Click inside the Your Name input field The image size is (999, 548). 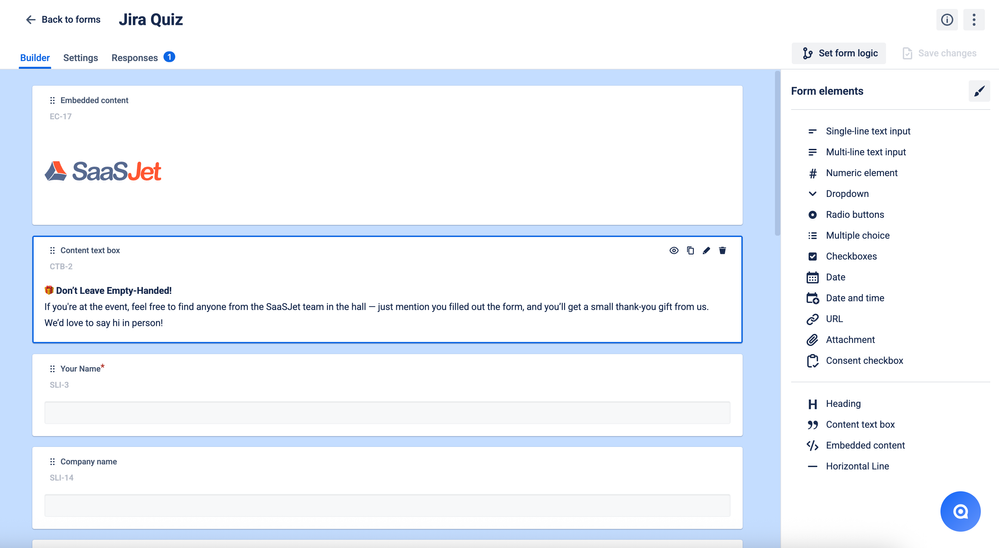(387, 413)
